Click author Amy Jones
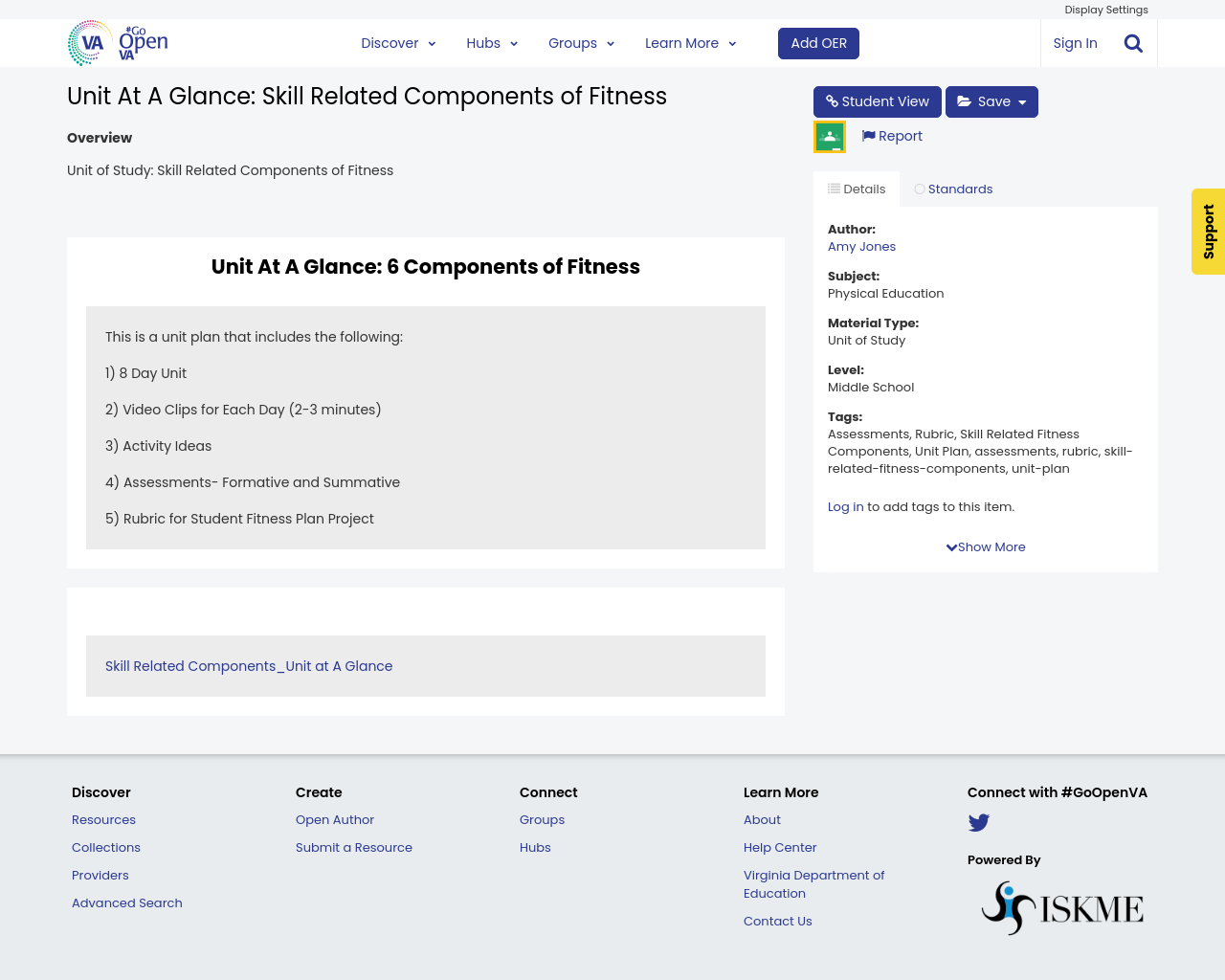This screenshot has height=980, width=1225. 861,246
